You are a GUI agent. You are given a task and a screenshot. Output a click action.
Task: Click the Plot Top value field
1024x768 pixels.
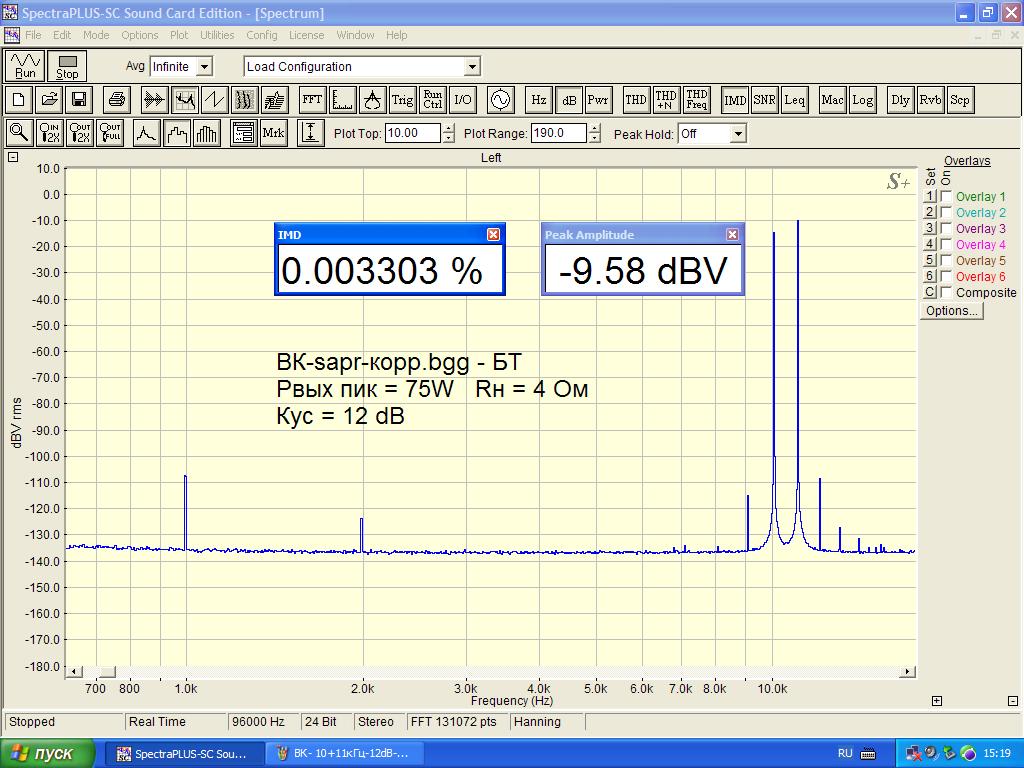click(411, 133)
